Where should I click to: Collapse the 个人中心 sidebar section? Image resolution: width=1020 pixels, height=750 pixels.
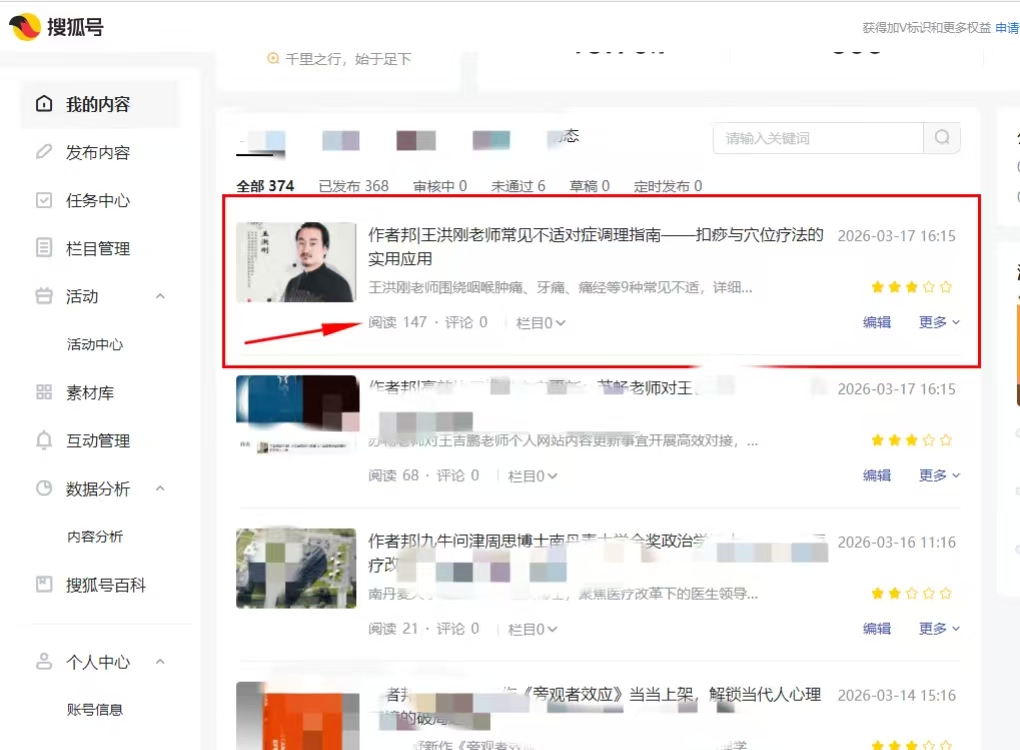tap(160, 662)
